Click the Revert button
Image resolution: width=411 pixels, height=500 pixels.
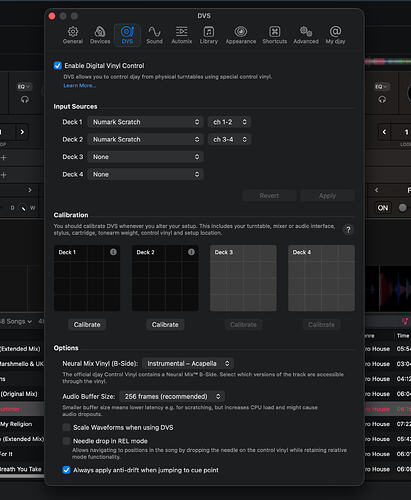point(269,196)
